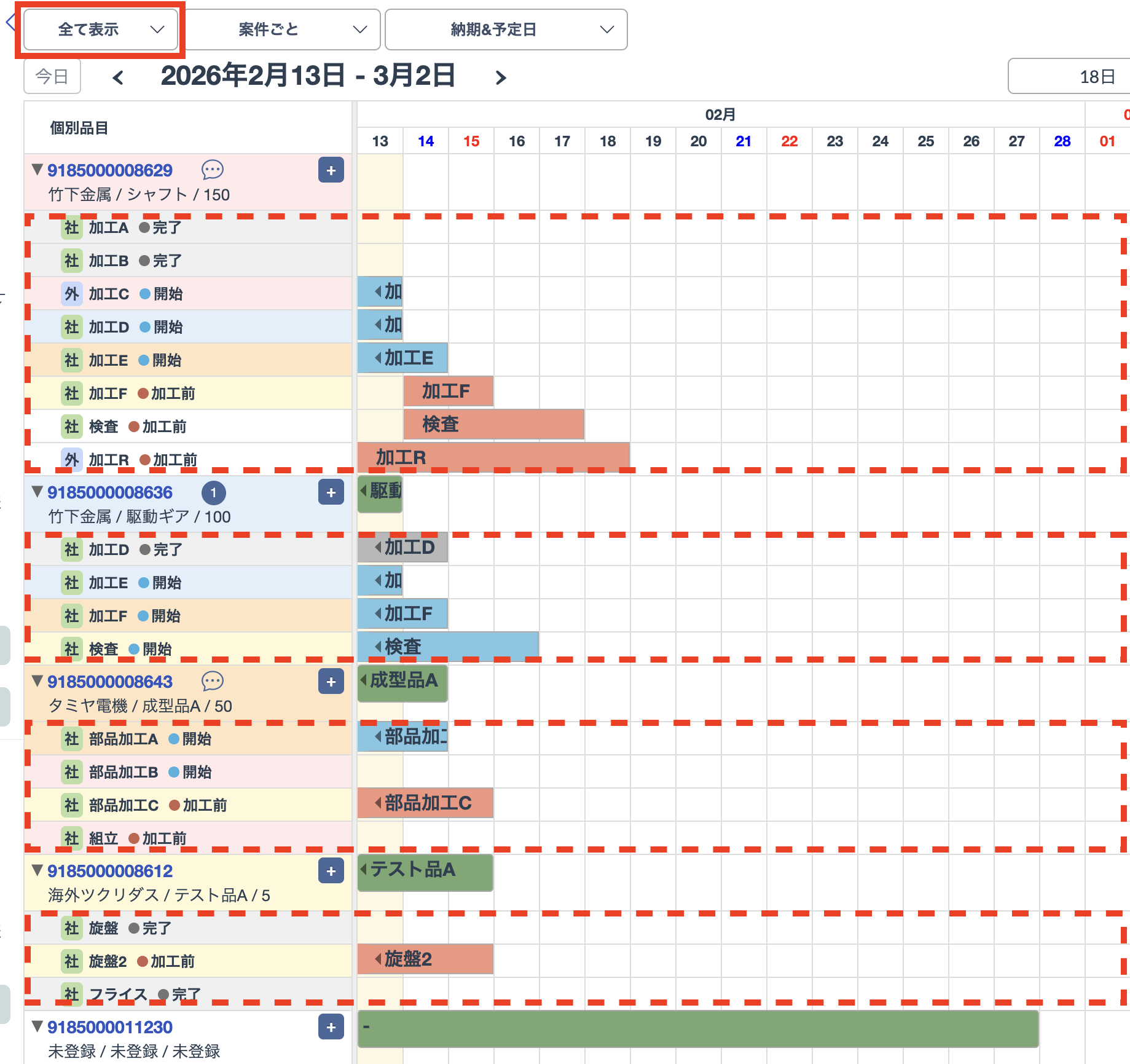This screenshot has height=1064, width=1130.
Task: Collapse the 9185000008636 order tree
Action: point(37,492)
